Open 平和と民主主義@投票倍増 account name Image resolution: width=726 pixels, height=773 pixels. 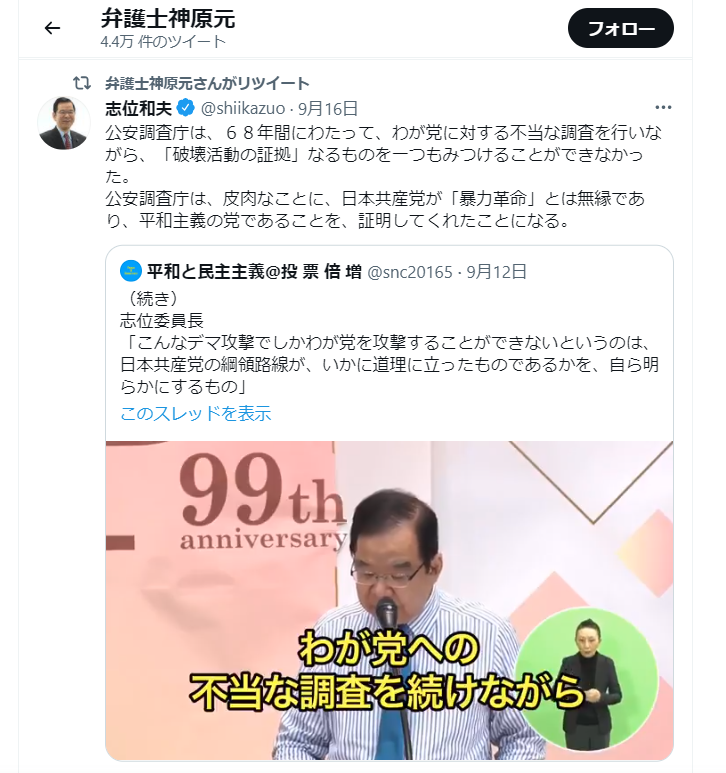[x=254, y=271]
